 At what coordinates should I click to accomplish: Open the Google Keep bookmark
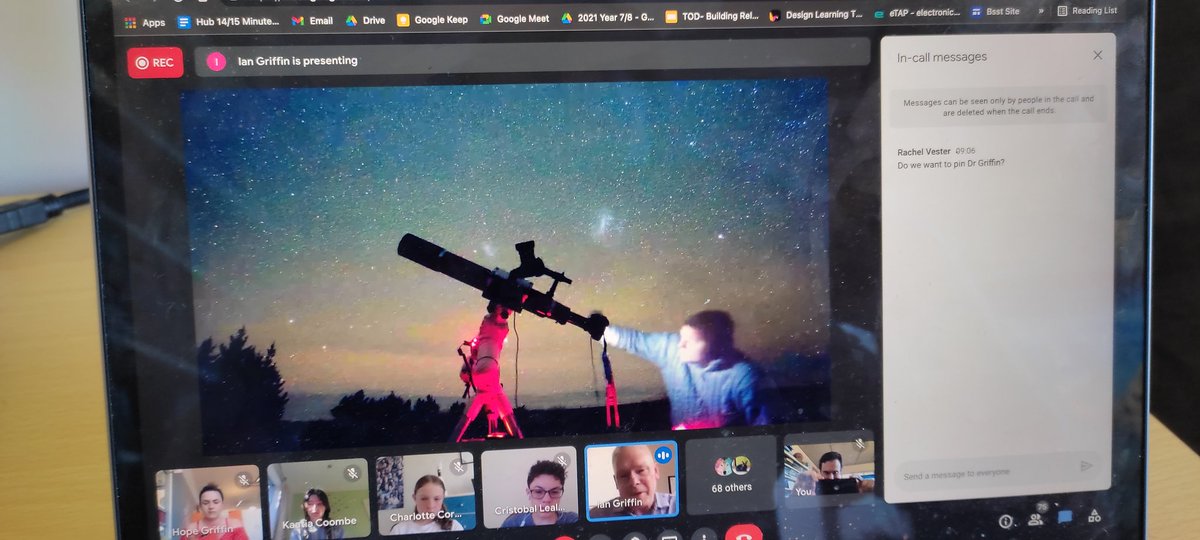[432, 19]
